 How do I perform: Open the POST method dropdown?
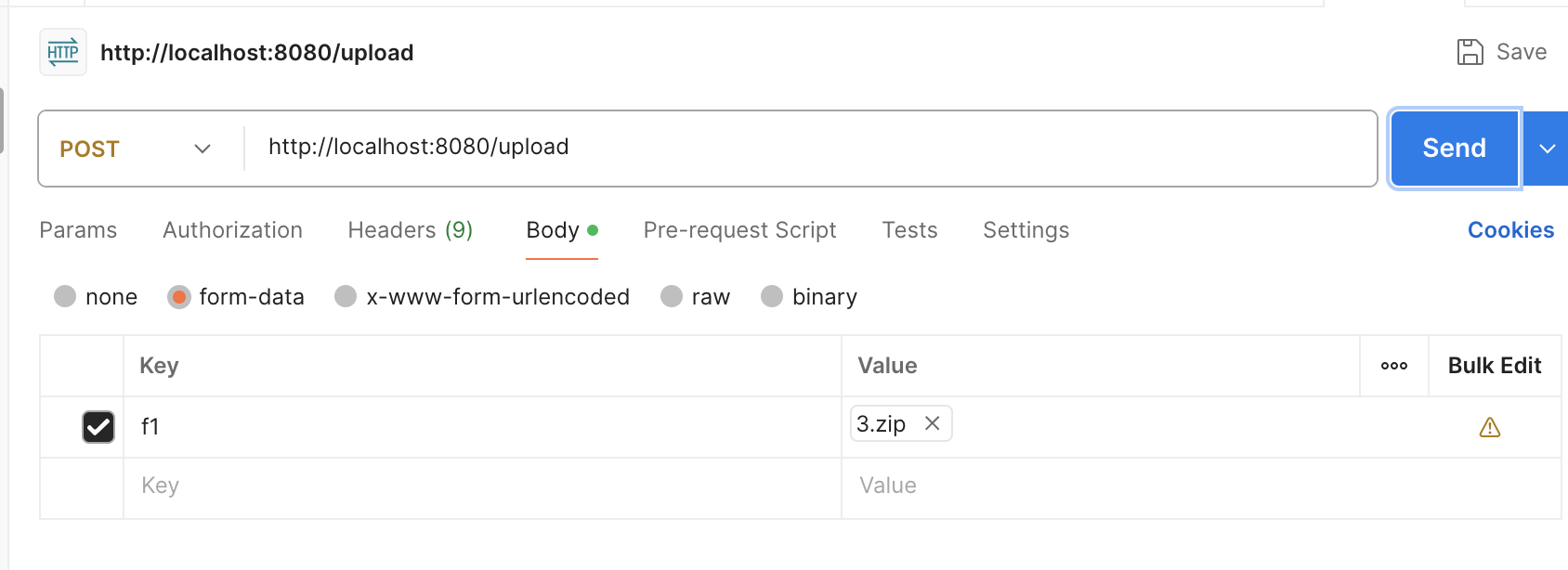pyautogui.click(x=137, y=149)
